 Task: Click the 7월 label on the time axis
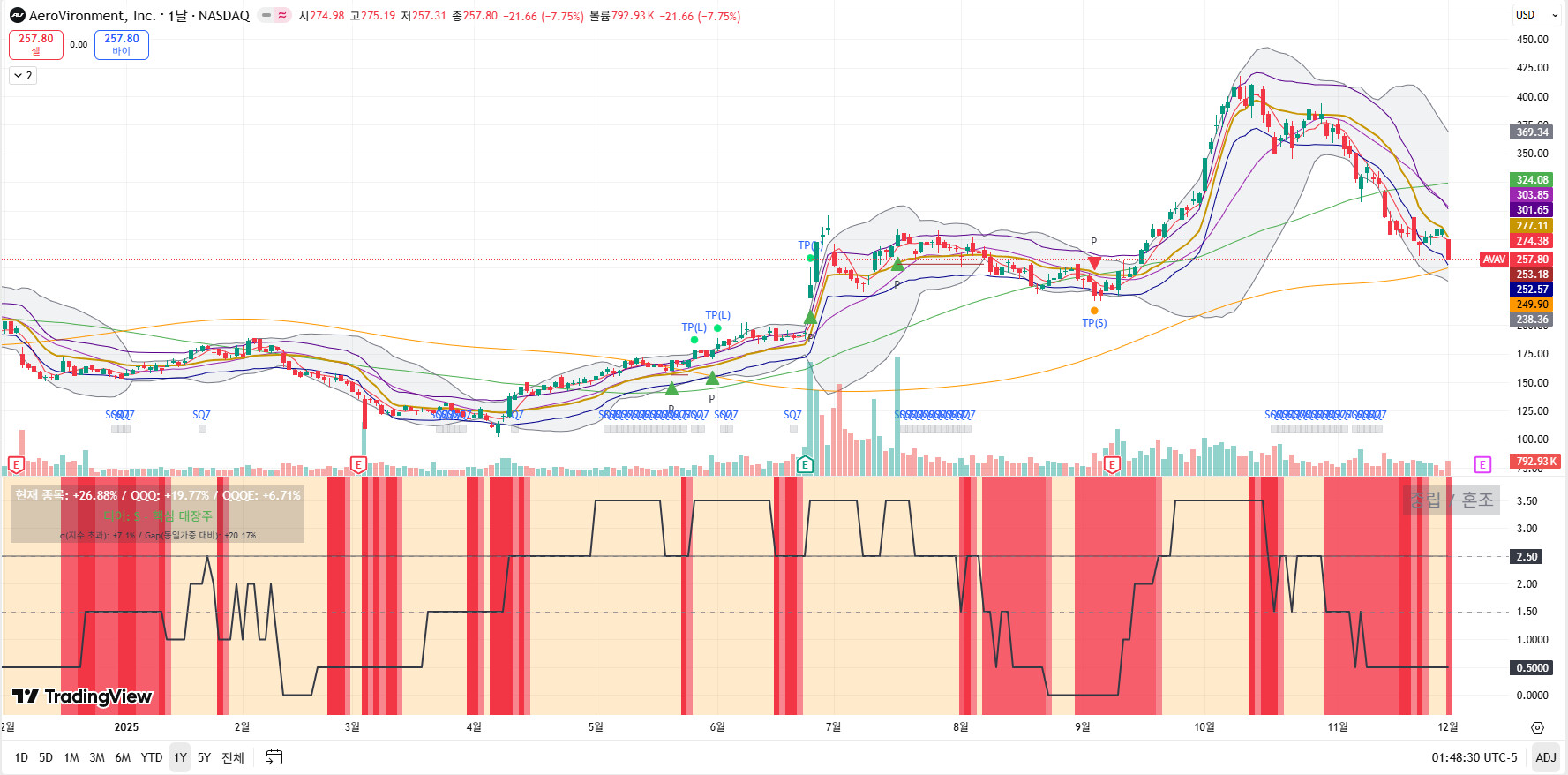coord(833,727)
